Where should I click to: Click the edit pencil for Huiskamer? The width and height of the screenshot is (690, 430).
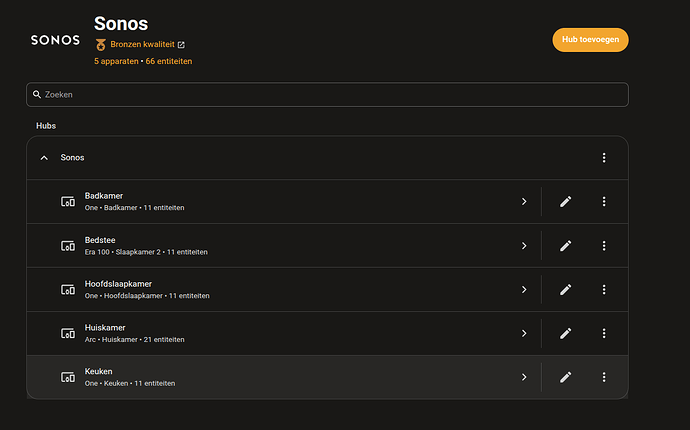[x=565, y=333]
